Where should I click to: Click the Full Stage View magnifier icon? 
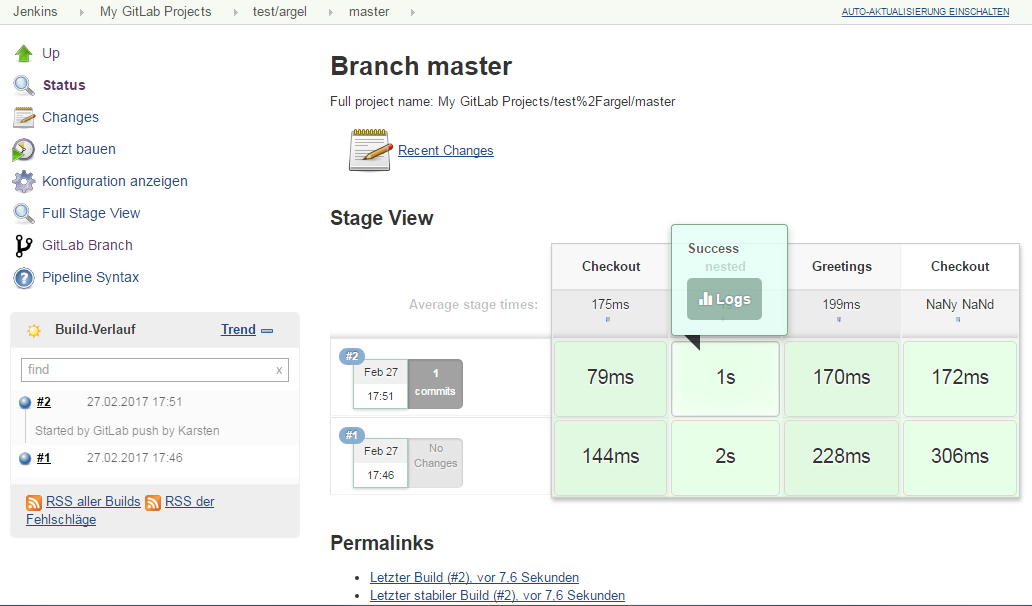coord(24,214)
